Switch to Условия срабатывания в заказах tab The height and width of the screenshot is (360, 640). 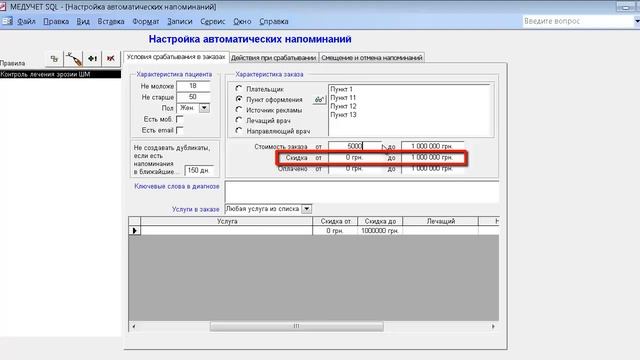[x=176, y=57]
